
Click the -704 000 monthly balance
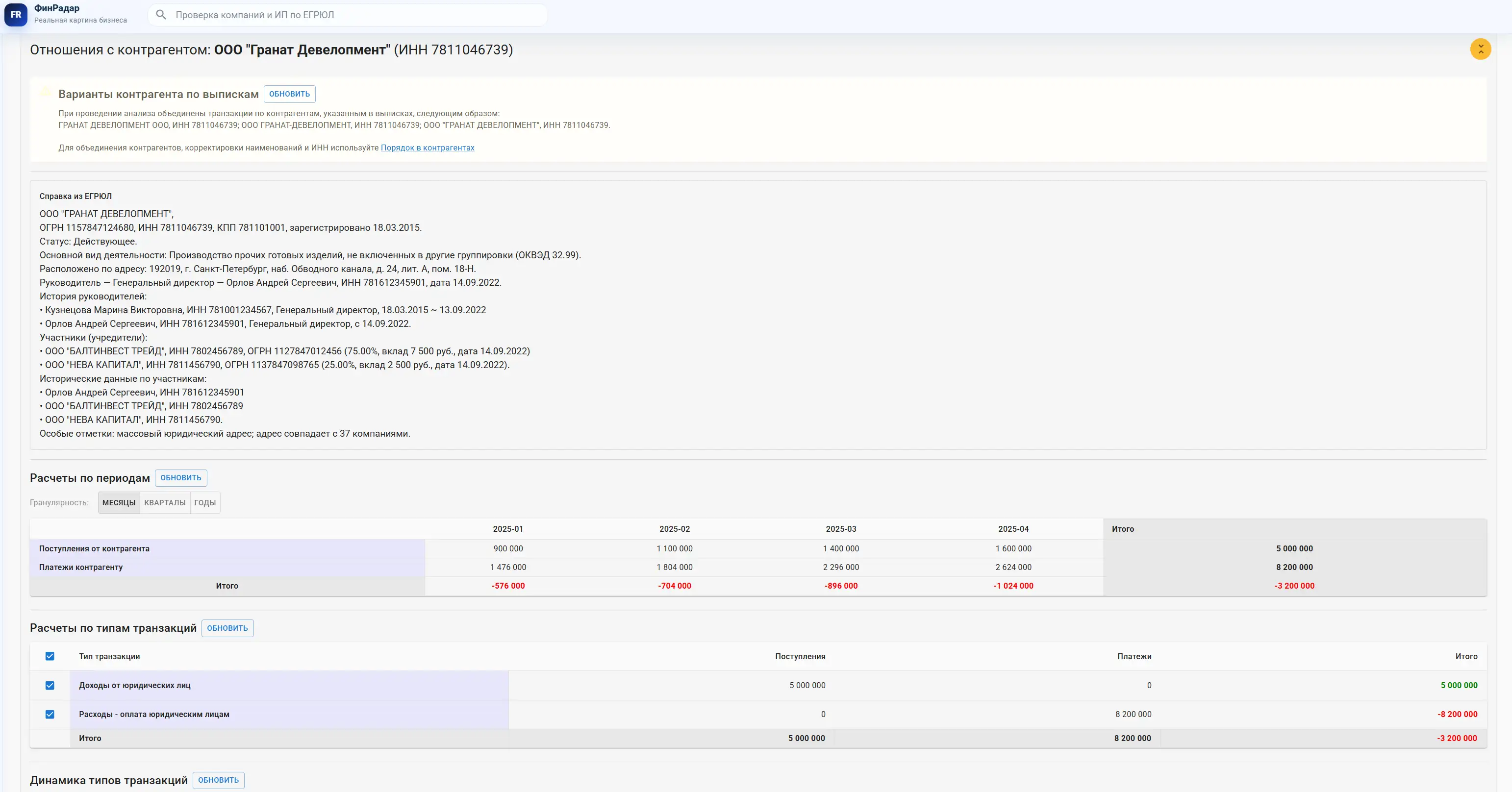pos(675,586)
